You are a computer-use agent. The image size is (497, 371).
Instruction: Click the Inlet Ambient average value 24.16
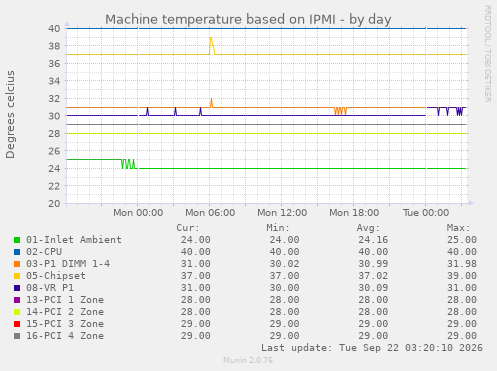[x=373, y=240]
